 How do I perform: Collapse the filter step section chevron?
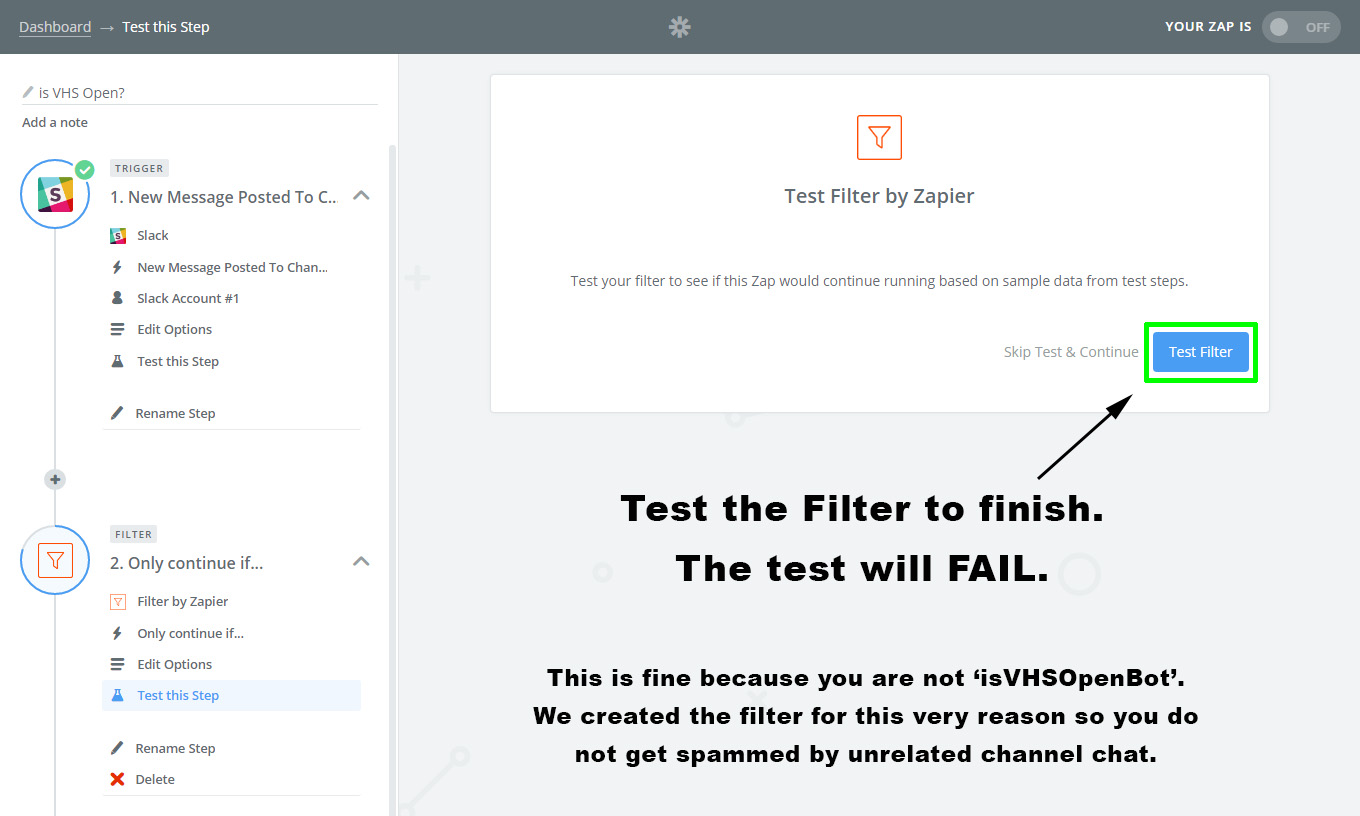pyautogui.click(x=362, y=562)
